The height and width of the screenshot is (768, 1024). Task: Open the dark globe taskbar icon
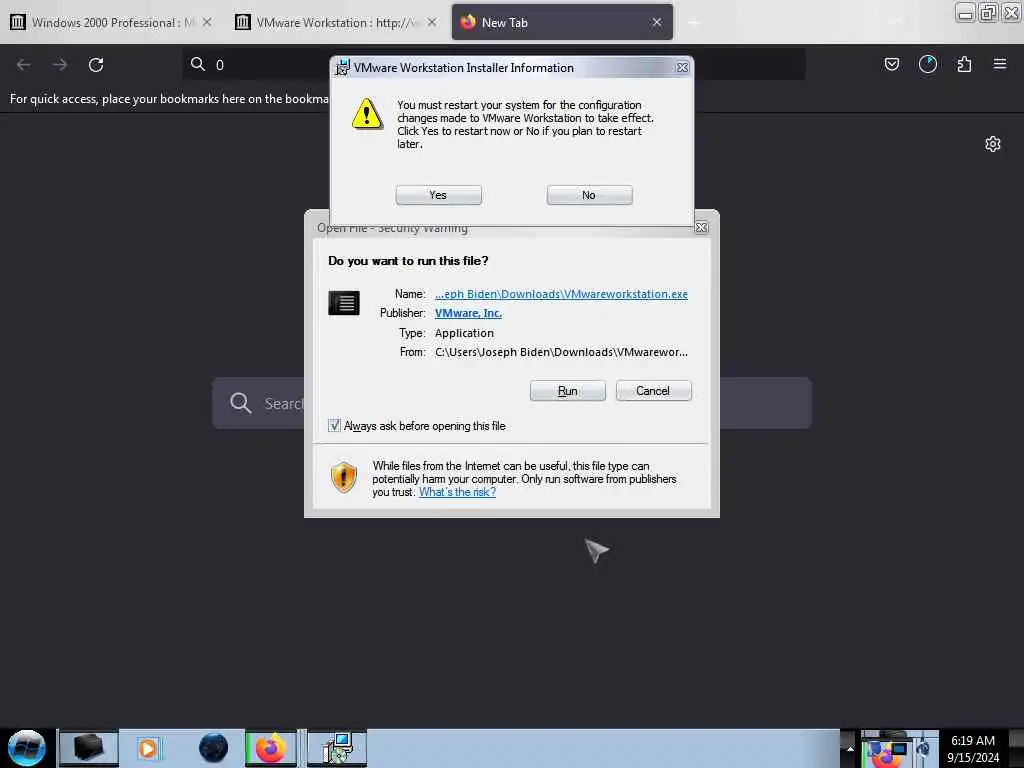click(x=213, y=748)
